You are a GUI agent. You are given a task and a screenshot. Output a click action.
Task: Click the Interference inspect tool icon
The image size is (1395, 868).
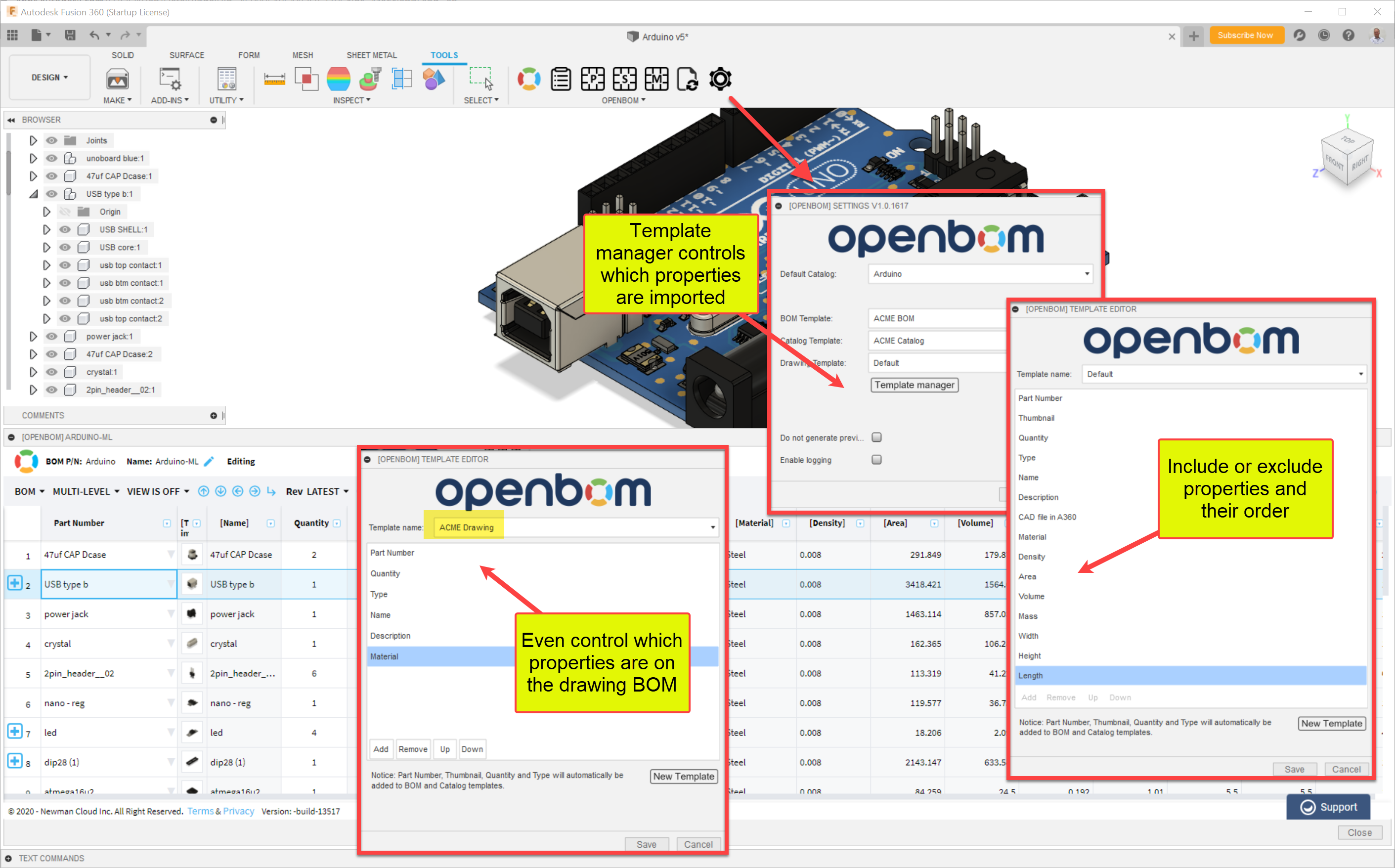point(306,79)
